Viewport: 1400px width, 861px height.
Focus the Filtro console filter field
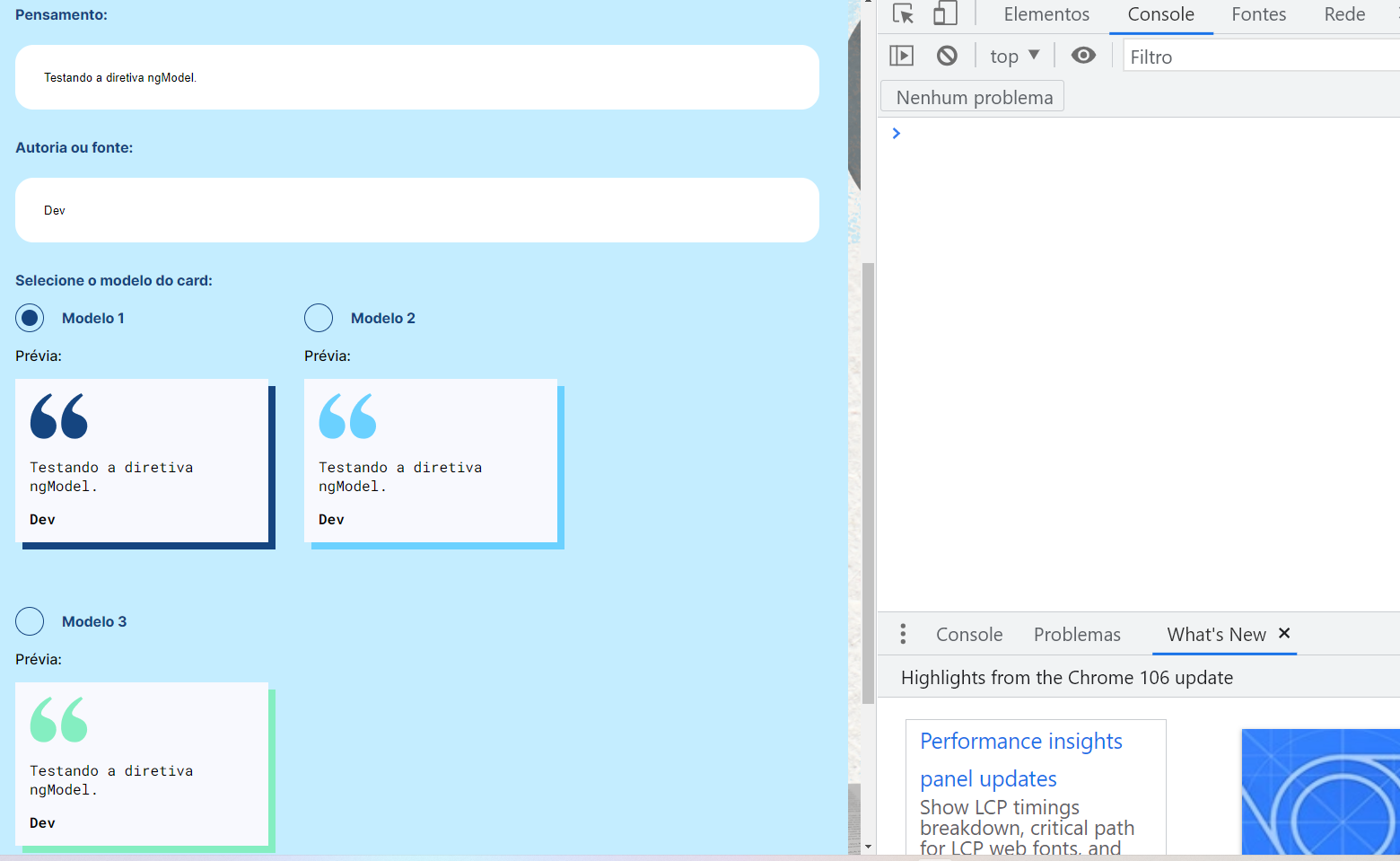[1261, 57]
